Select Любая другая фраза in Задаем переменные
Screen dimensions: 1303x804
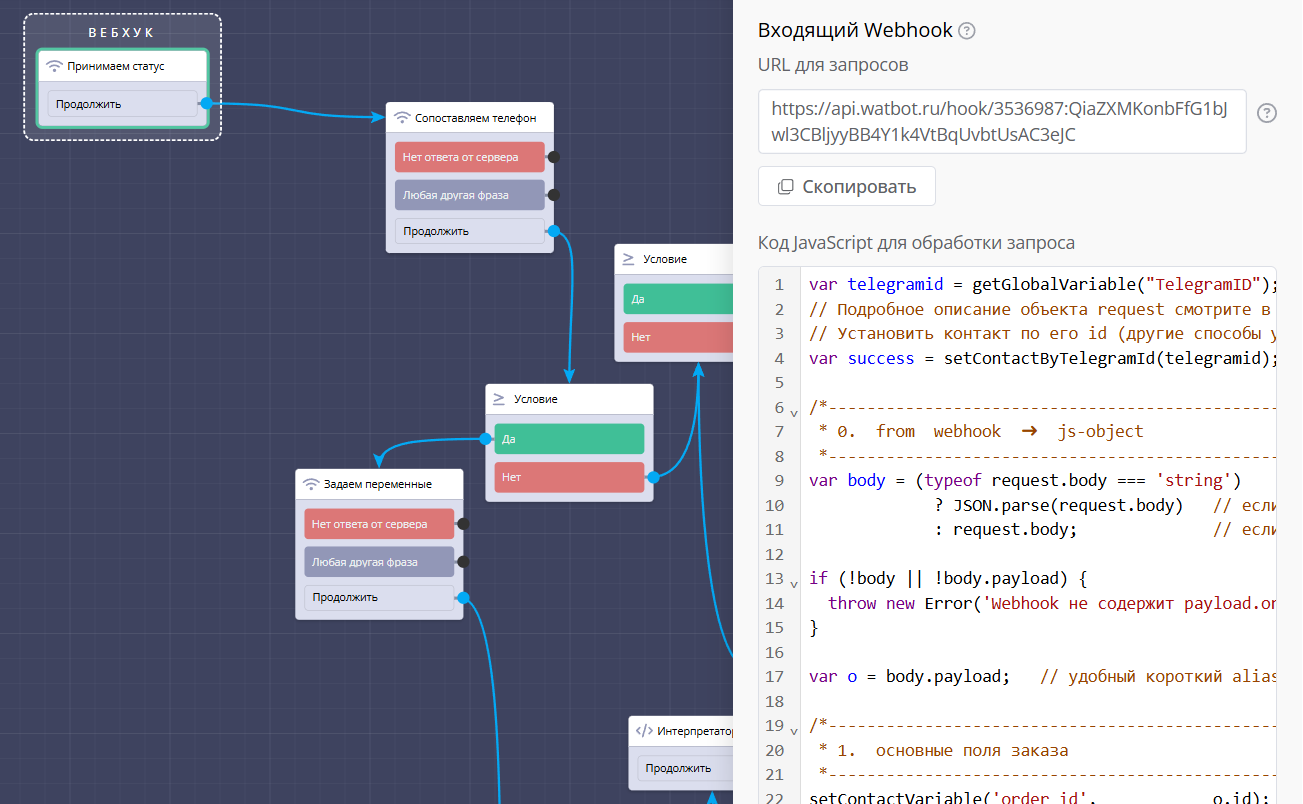[x=379, y=562]
